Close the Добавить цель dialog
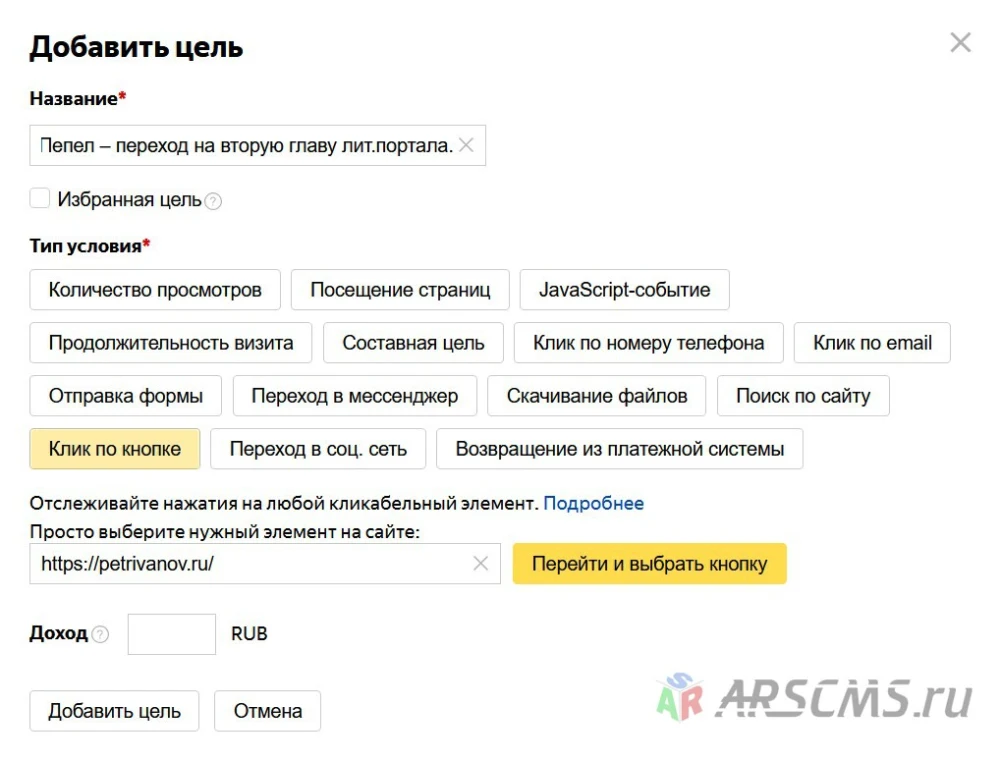1000x761 pixels. (x=960, y=43)
